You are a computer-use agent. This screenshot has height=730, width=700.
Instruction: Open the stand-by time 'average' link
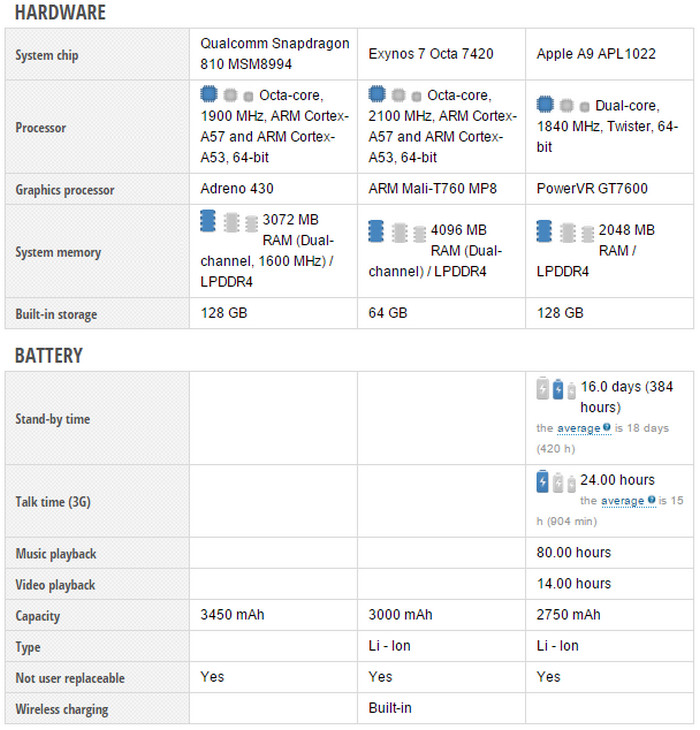pyautogui.click(x=578, y=428)
